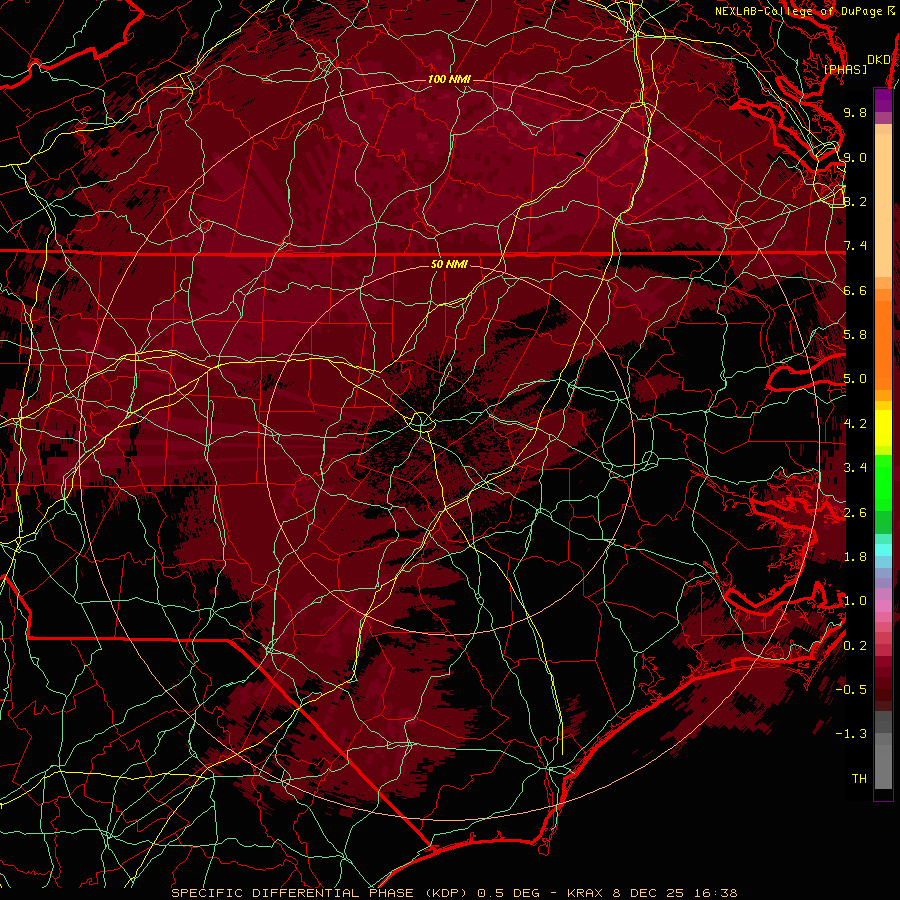The width and height of the screenshot is (900, 900).
Task: Click the 5.8 value on the color scale
Action: click(855, 335)
